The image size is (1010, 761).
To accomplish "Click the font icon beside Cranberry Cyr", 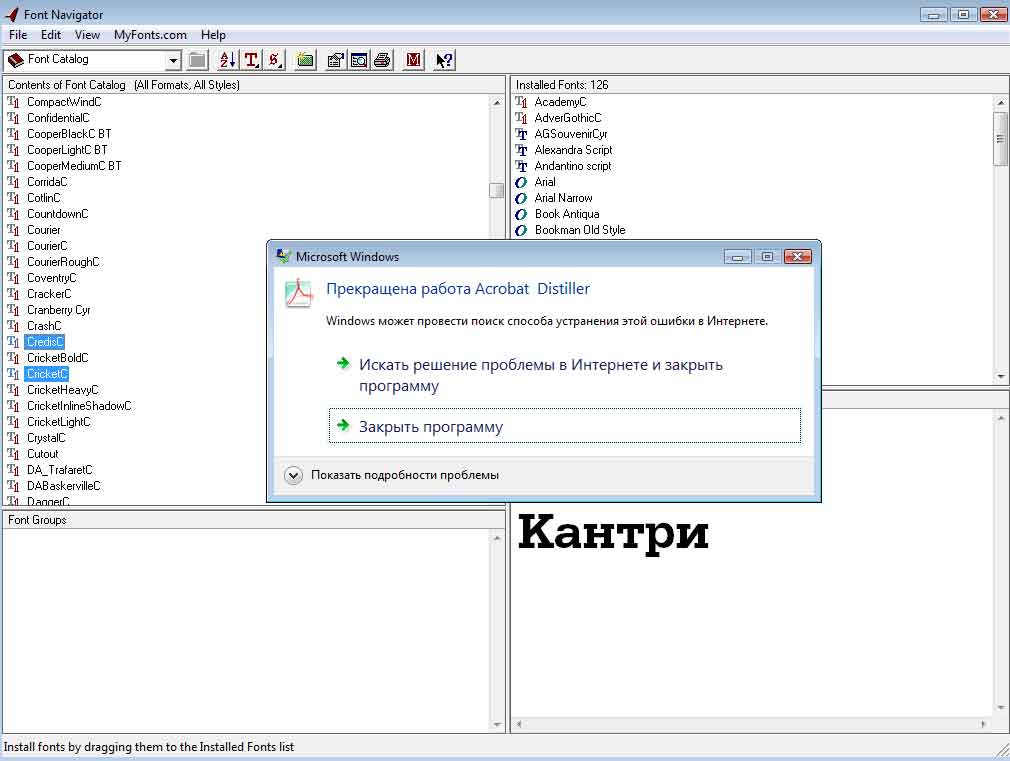I will pos(14,310).
